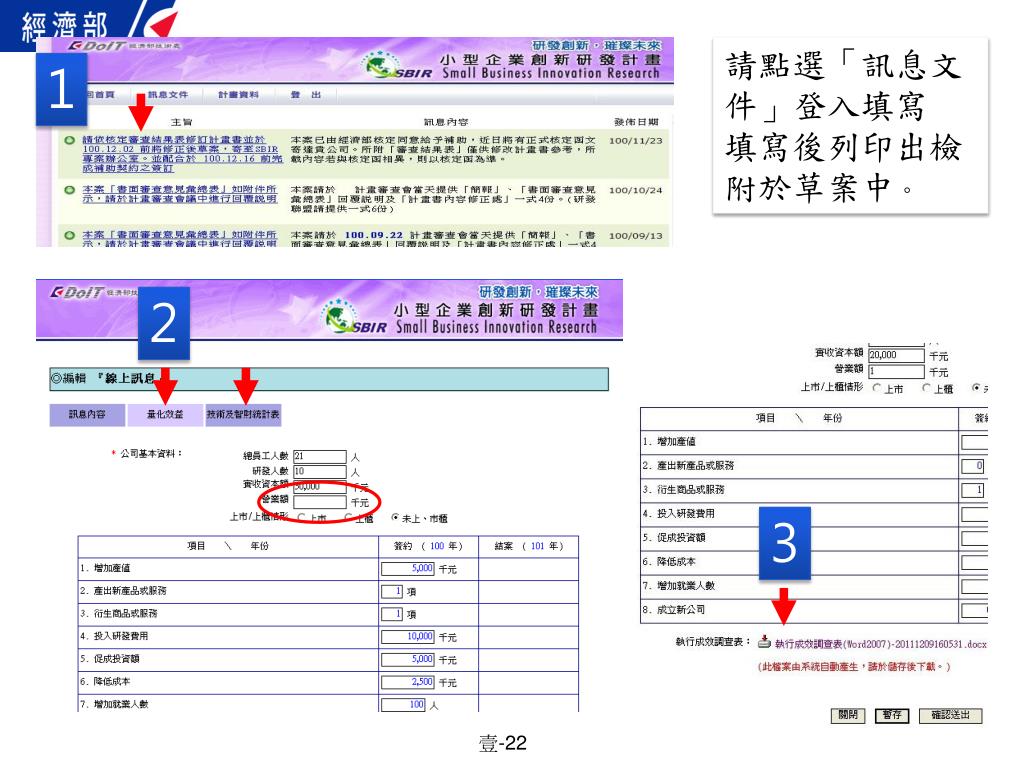
Task: Click SBIR globe logo in screenshot 1
Action: (379, 65)
